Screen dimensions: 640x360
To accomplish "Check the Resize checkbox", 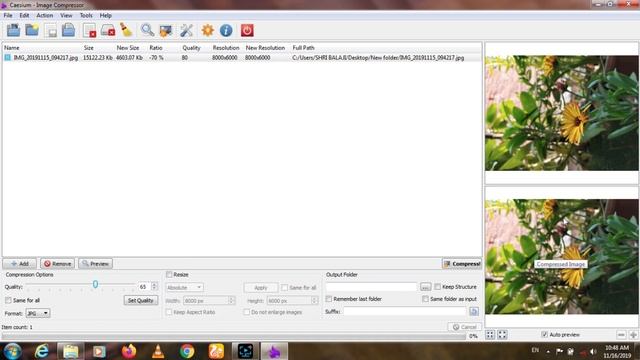I will coord(169,275).
